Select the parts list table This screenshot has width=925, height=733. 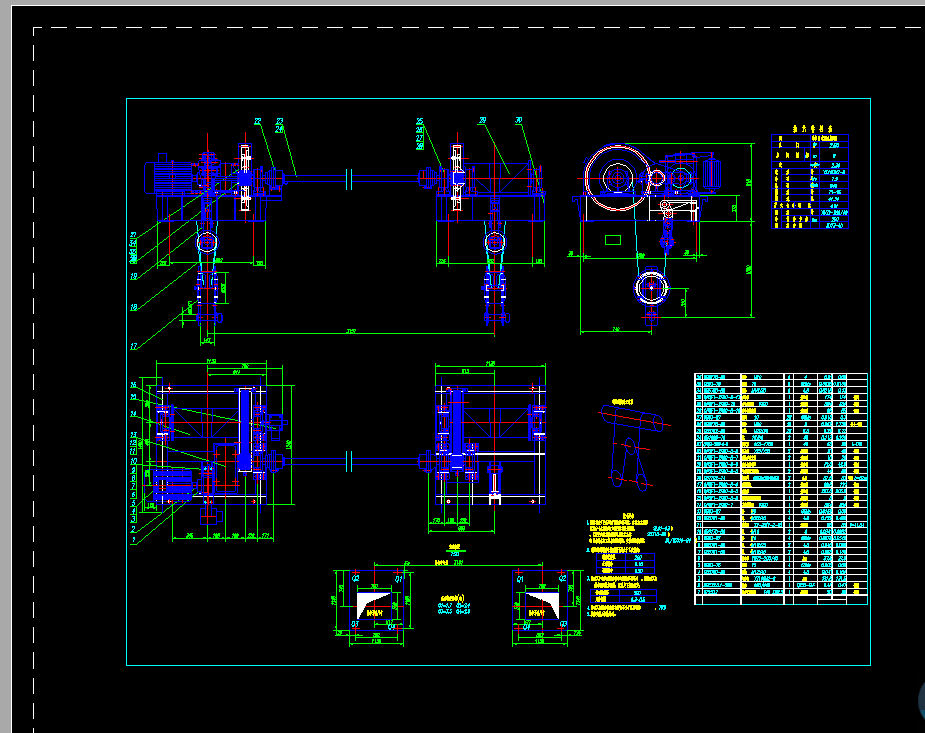pos(781,489)
